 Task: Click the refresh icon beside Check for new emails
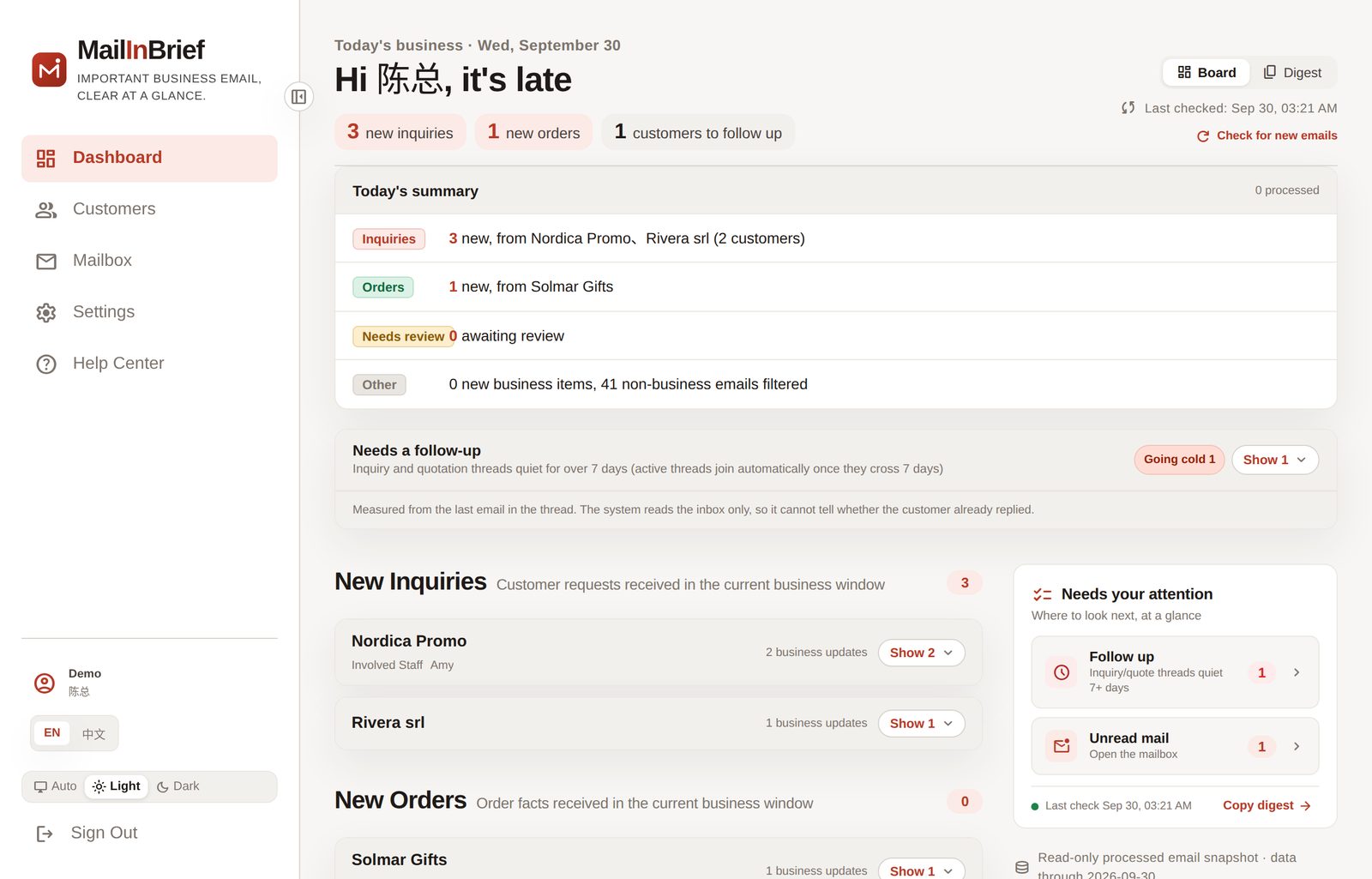click(x=1203, y=136)
